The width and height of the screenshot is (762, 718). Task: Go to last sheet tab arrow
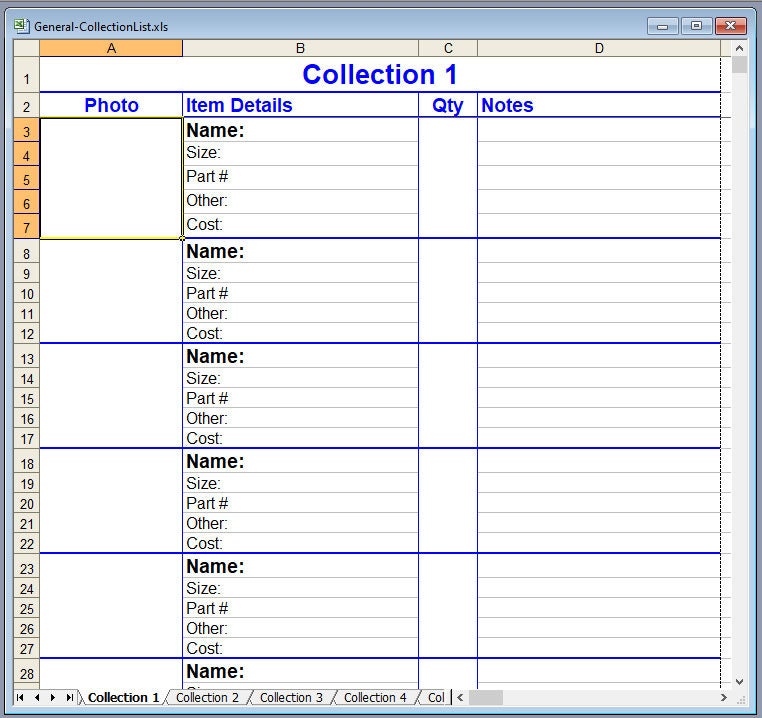[x=69, y=698]
